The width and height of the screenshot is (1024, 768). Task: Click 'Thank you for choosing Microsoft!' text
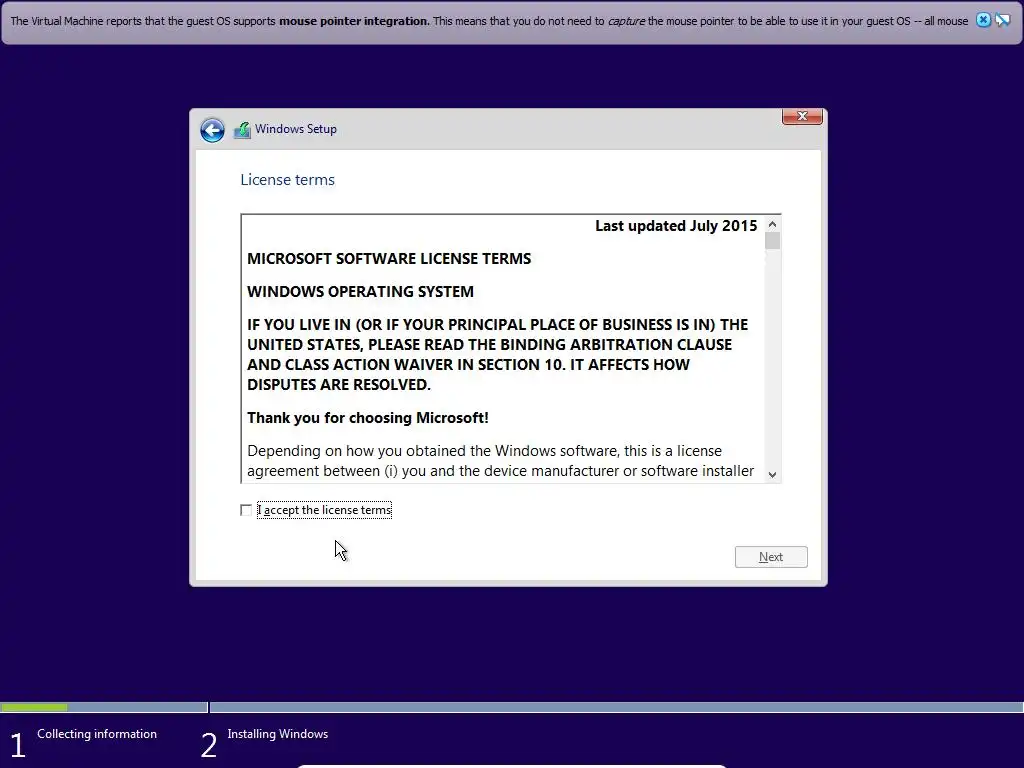(x=368, y=418)
